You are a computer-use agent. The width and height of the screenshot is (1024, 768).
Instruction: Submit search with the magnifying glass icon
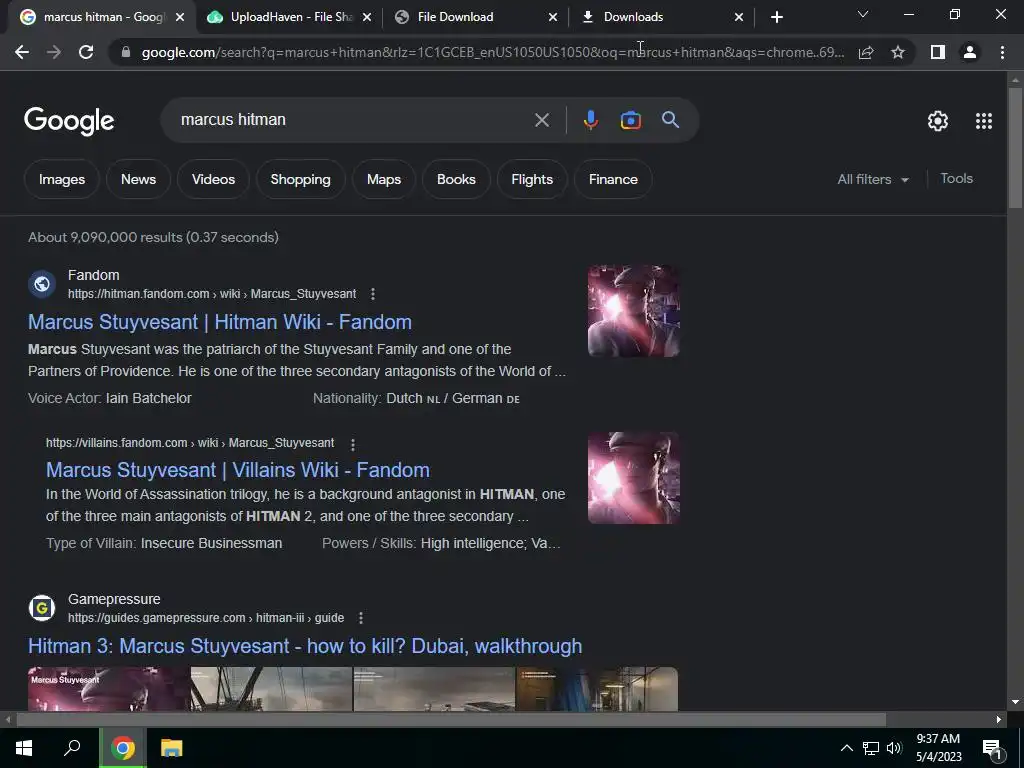[671, 120]
